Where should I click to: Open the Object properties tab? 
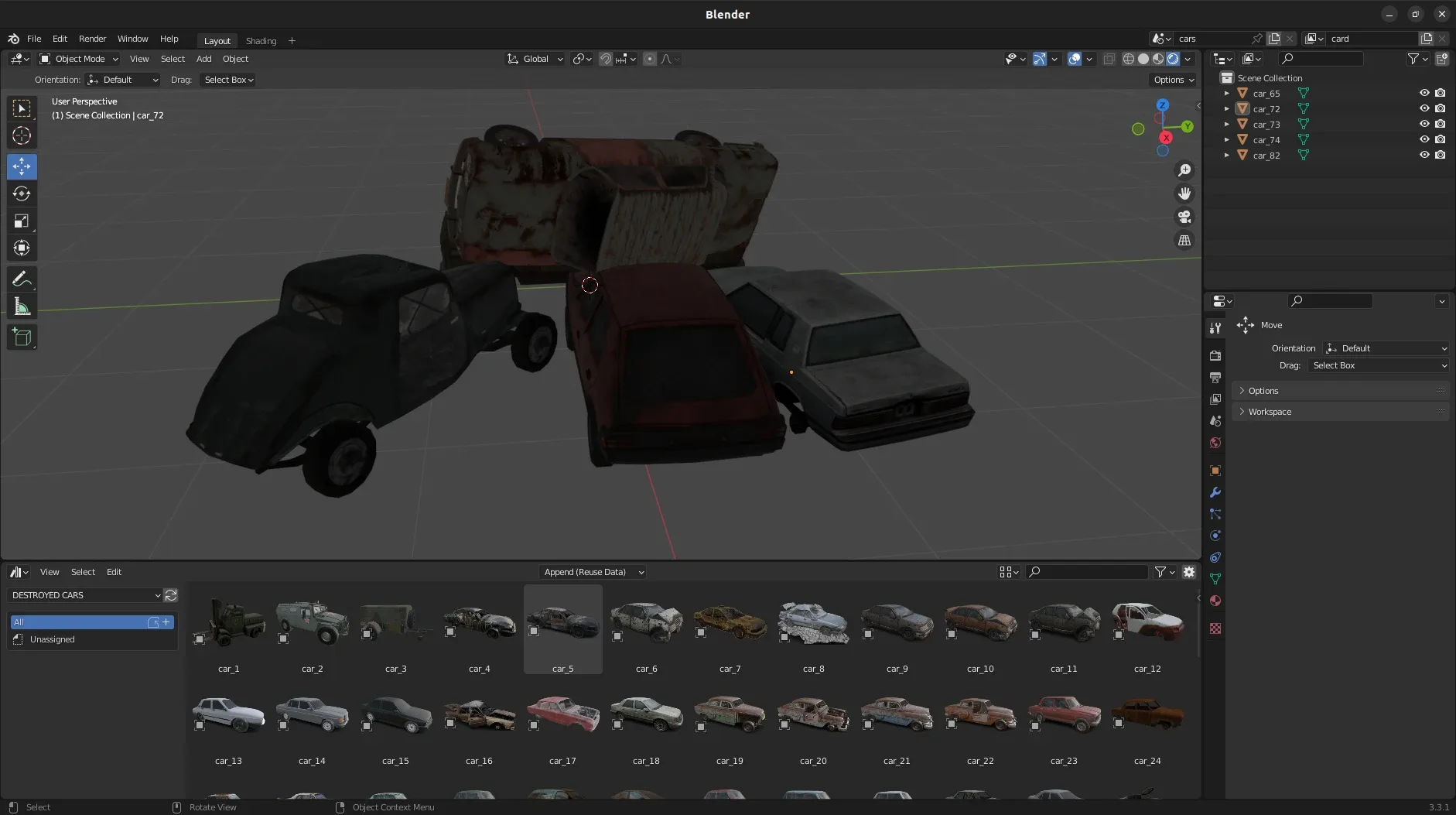click(1215, 471)
